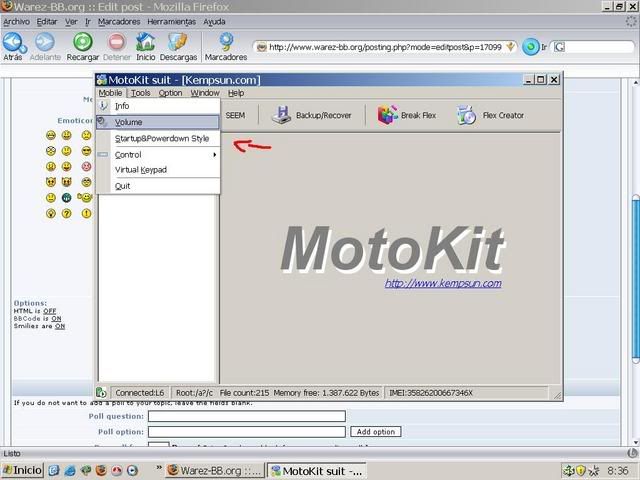Viewport: 640px width, 480px height.
Task: Click the exclamation mark emoticon in the Firefox page
Action: pyautogui.click(x=87, y=213)
